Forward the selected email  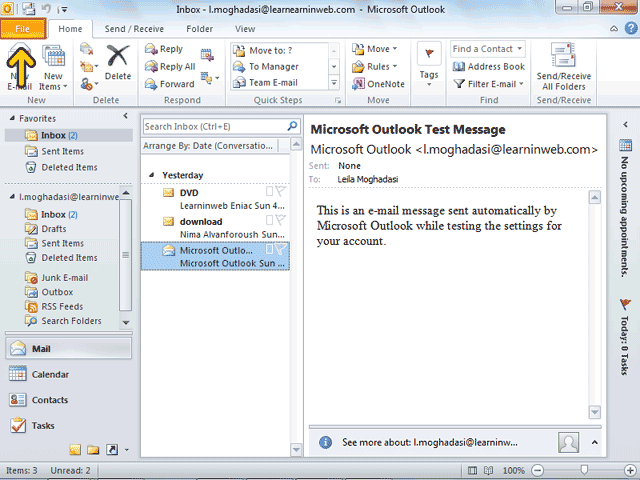click(169, 84)
